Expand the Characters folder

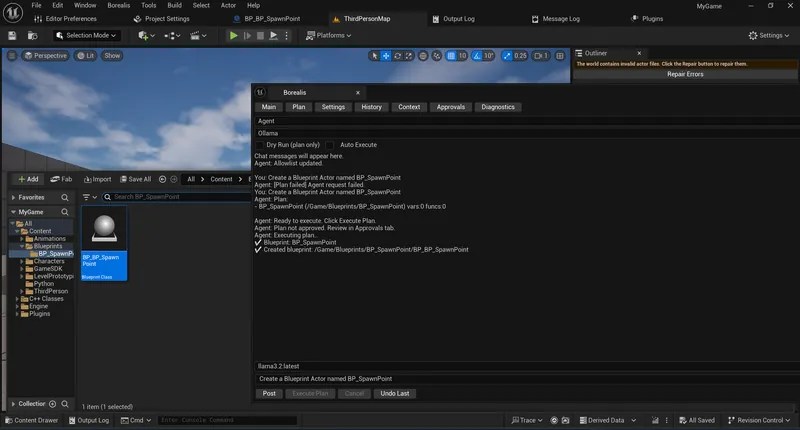(22, 261)
